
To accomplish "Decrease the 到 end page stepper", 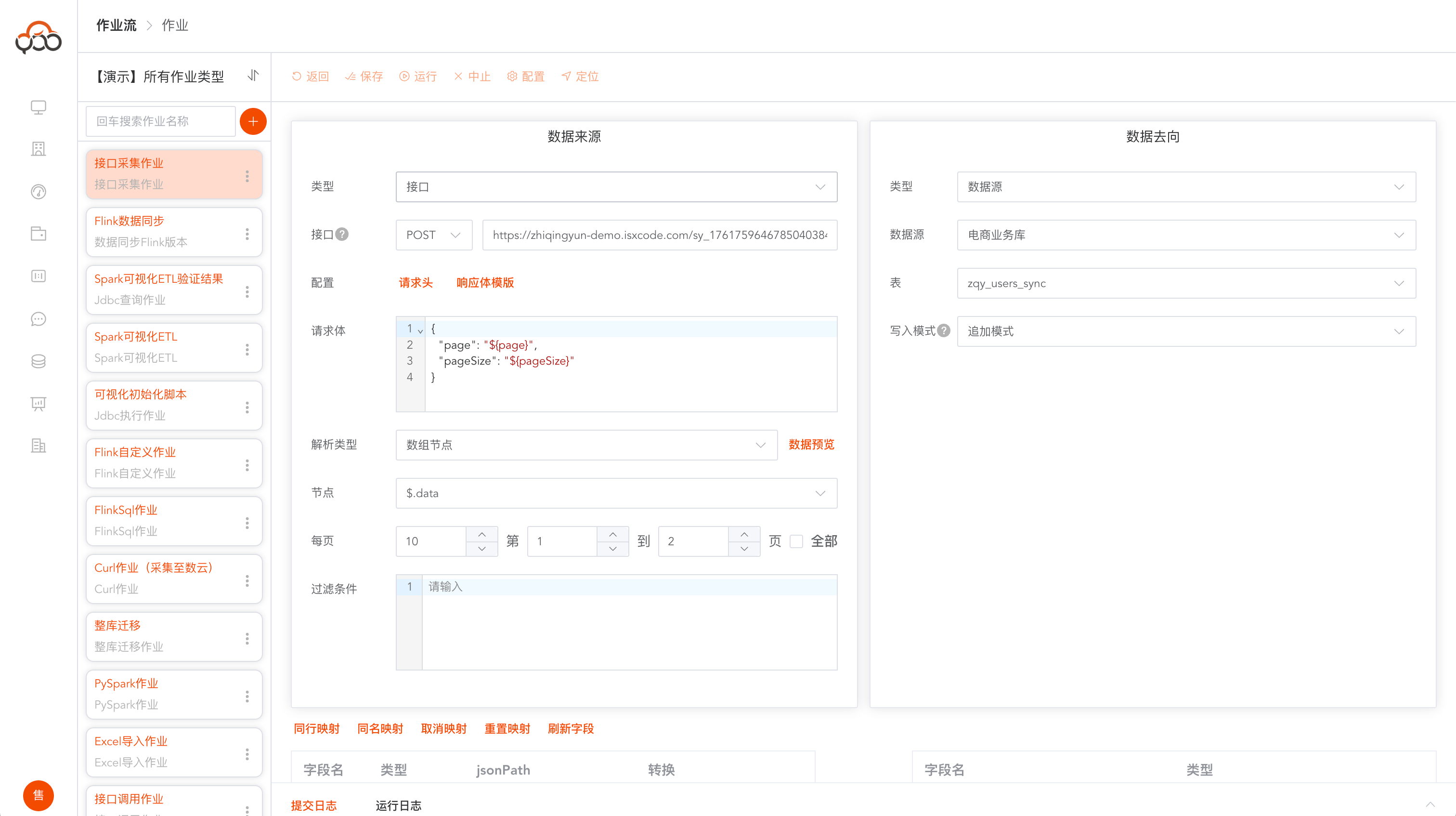I will 744,549.
